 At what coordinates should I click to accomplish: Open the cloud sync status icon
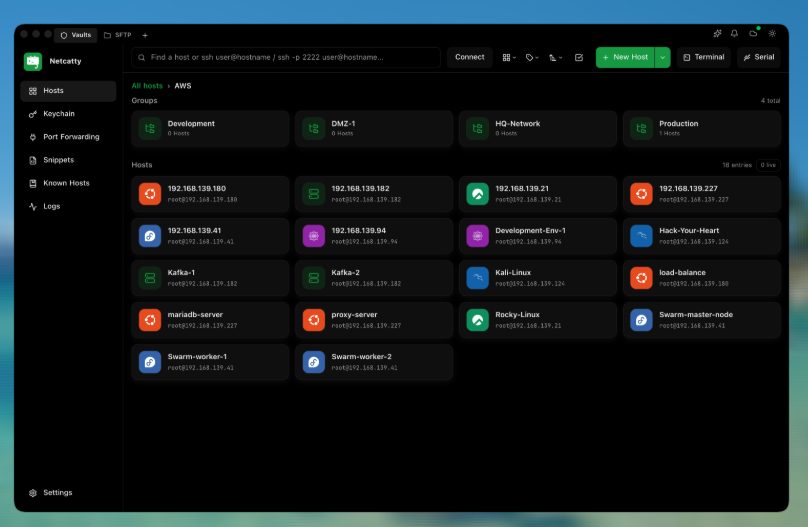tap(753, 33)
